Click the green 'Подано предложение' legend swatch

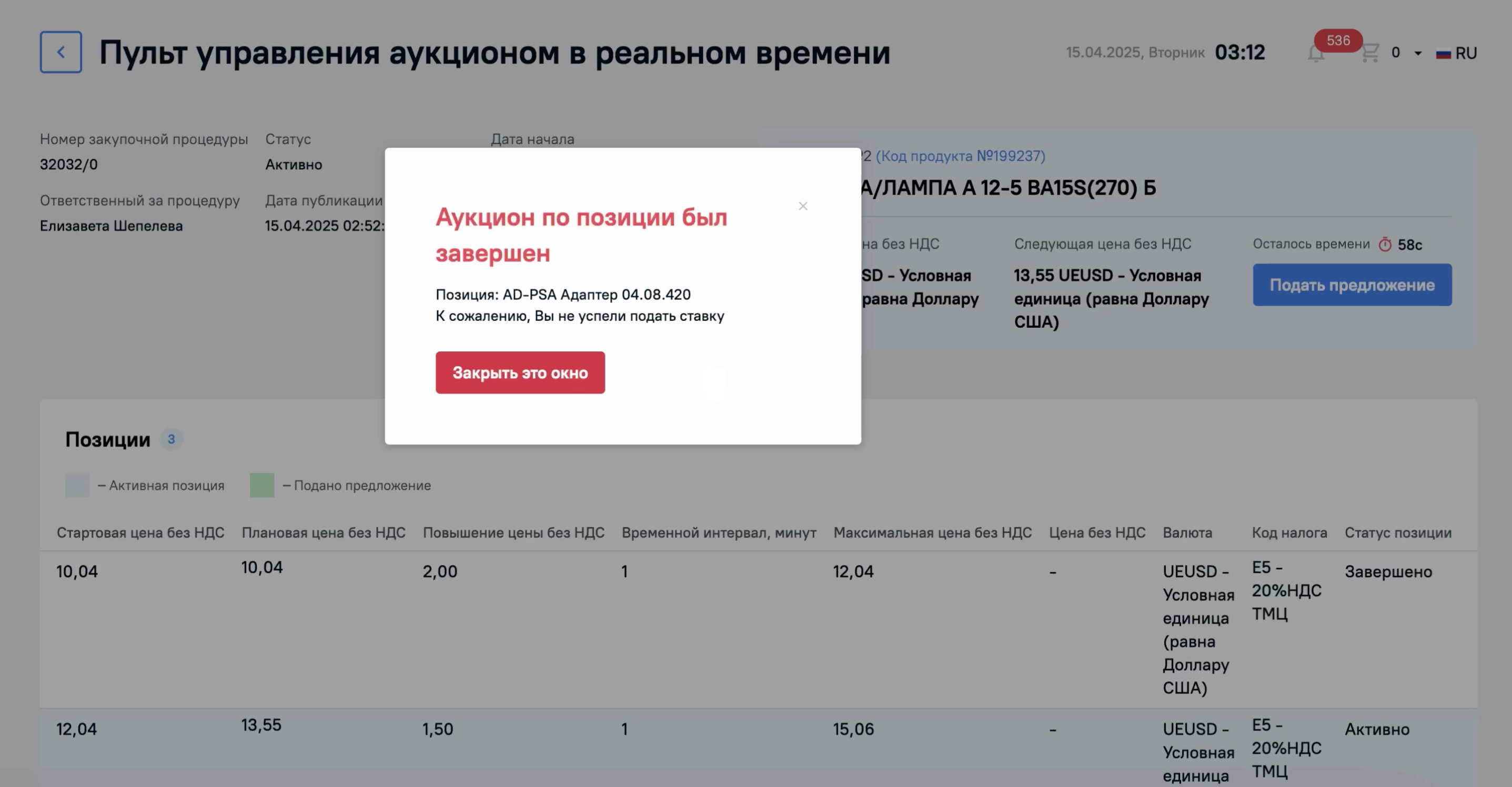coord(262,486)
